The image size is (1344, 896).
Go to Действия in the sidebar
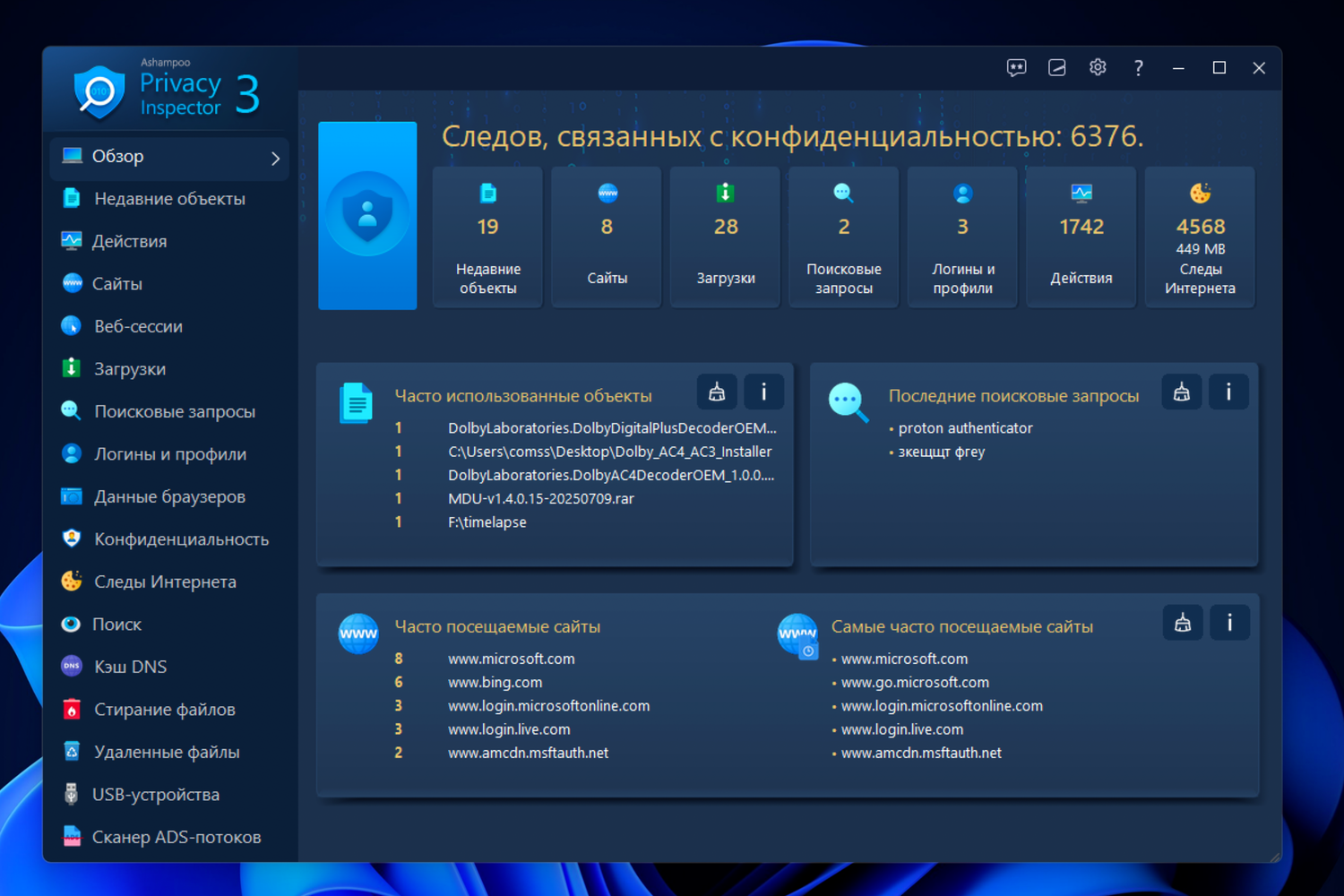[x=168, y=241]
